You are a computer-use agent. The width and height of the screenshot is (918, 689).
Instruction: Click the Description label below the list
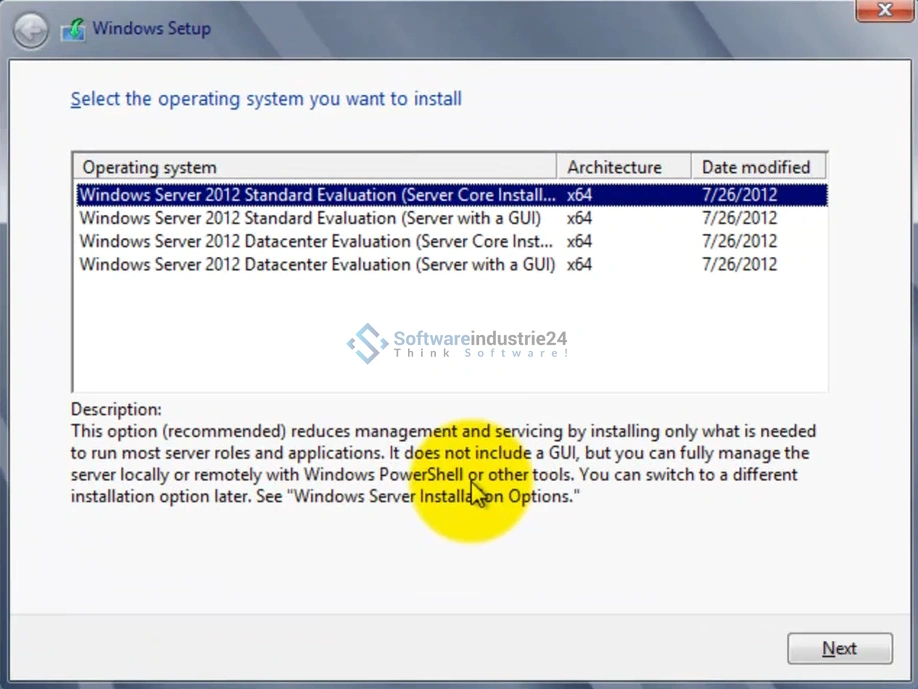116,409
